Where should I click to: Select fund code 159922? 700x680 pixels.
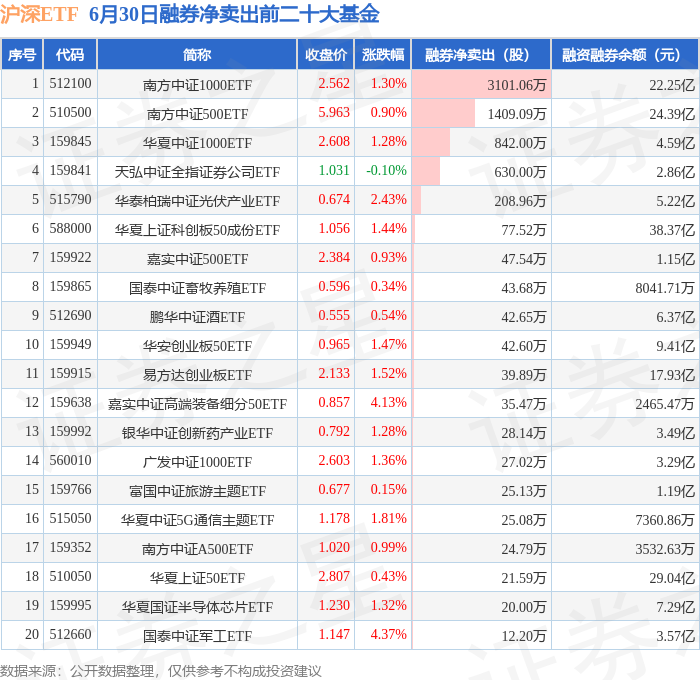click(x=70, y=258)
